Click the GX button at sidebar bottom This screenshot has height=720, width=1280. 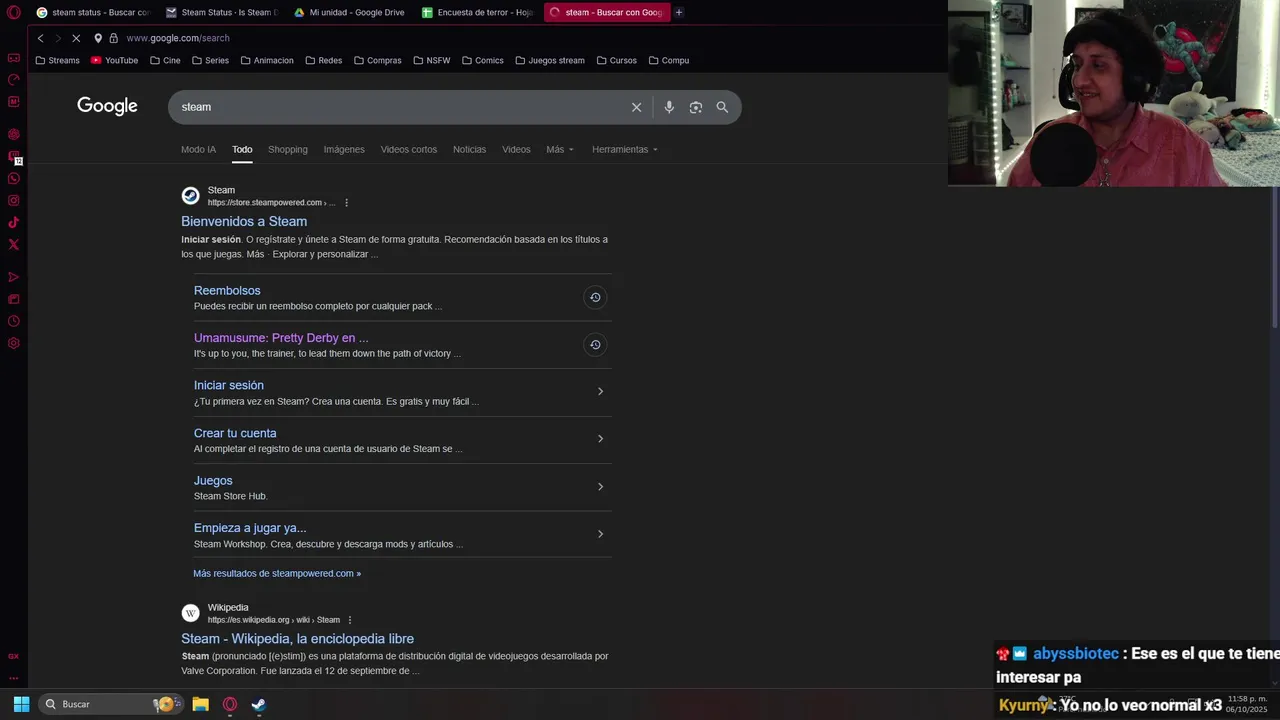[14, 656]
